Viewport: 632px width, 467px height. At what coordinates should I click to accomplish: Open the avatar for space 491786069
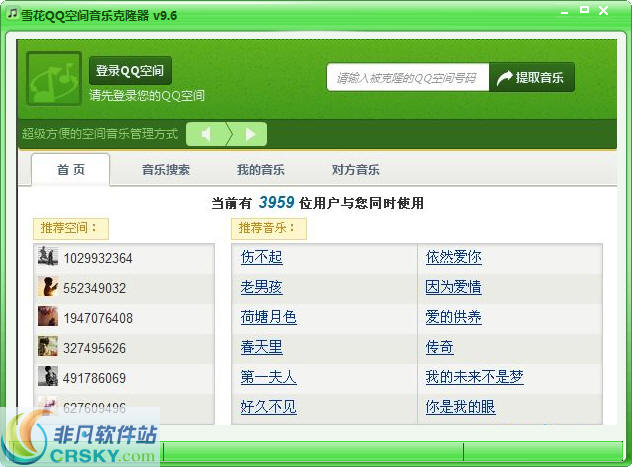pyautogui.click(x=48, y=376)
